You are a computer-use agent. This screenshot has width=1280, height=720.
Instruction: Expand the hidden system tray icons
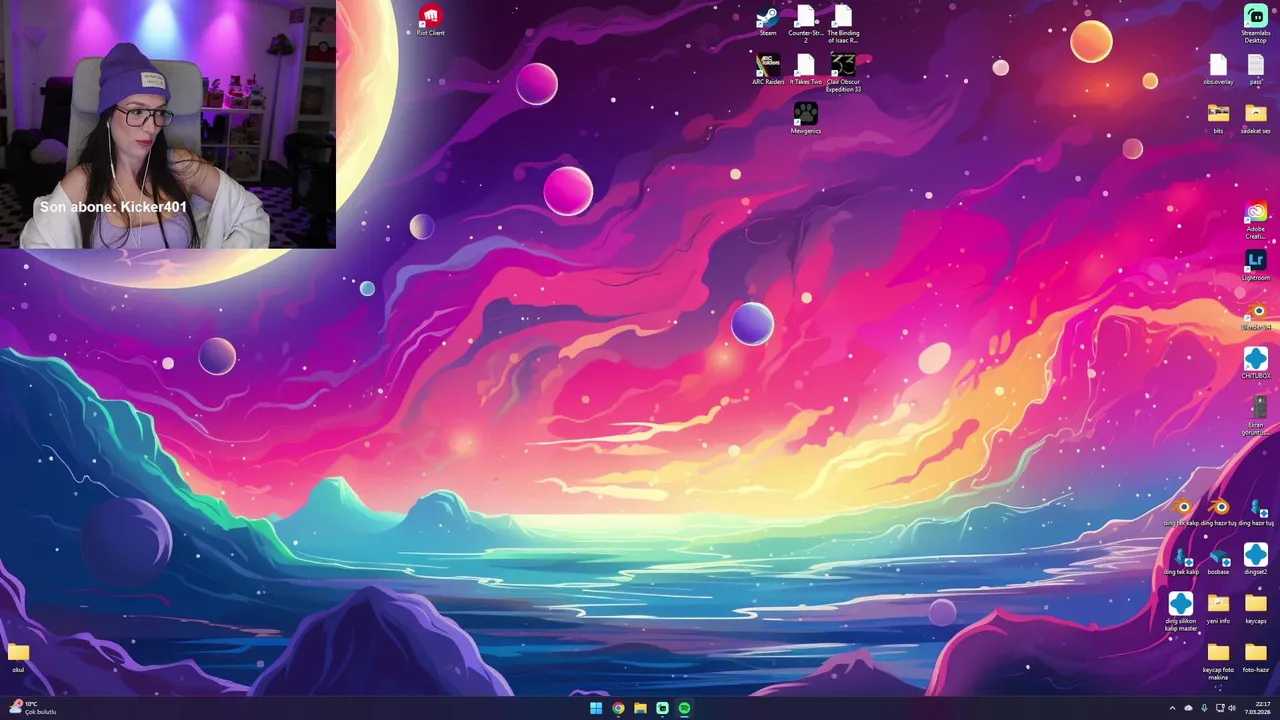(1173, 708)
